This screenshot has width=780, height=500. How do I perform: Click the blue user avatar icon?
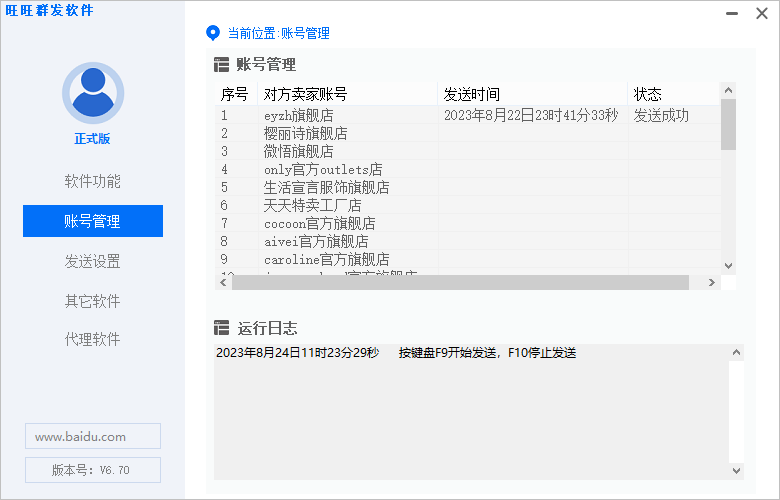click(x=92, y=92)
